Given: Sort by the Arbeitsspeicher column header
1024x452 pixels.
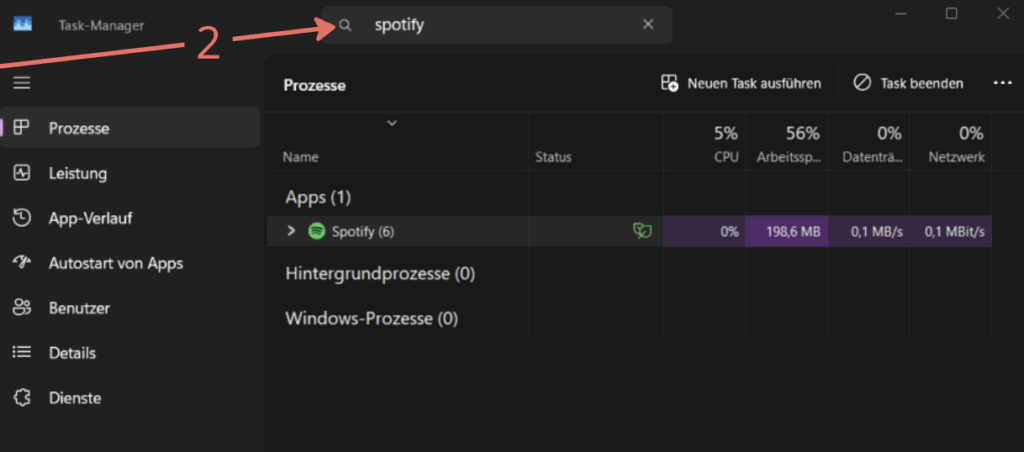Looking at the screenshot, I should tap(786, 144).
